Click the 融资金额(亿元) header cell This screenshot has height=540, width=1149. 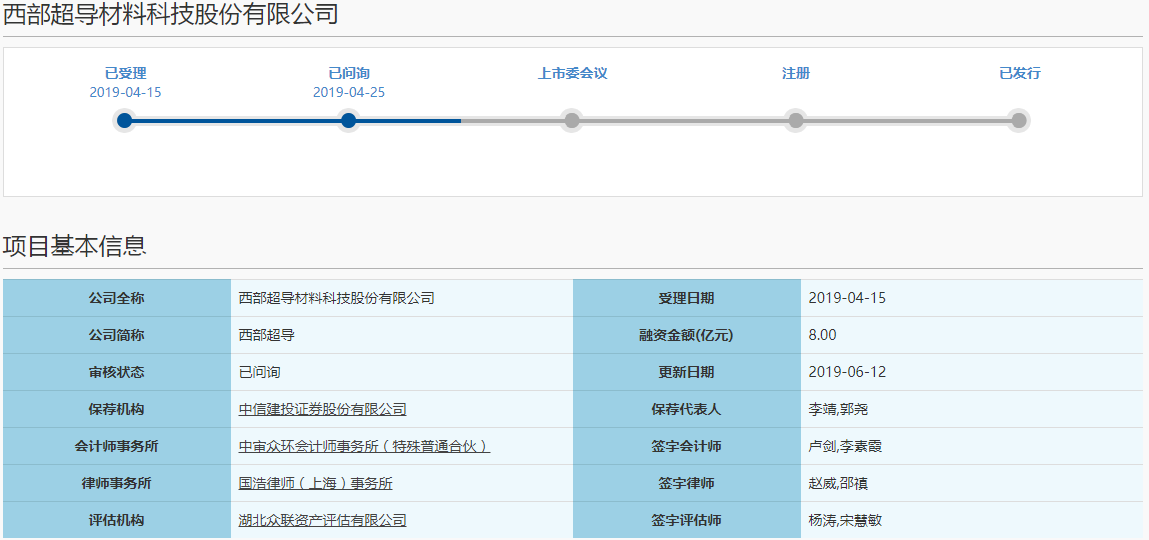(687, 336)
